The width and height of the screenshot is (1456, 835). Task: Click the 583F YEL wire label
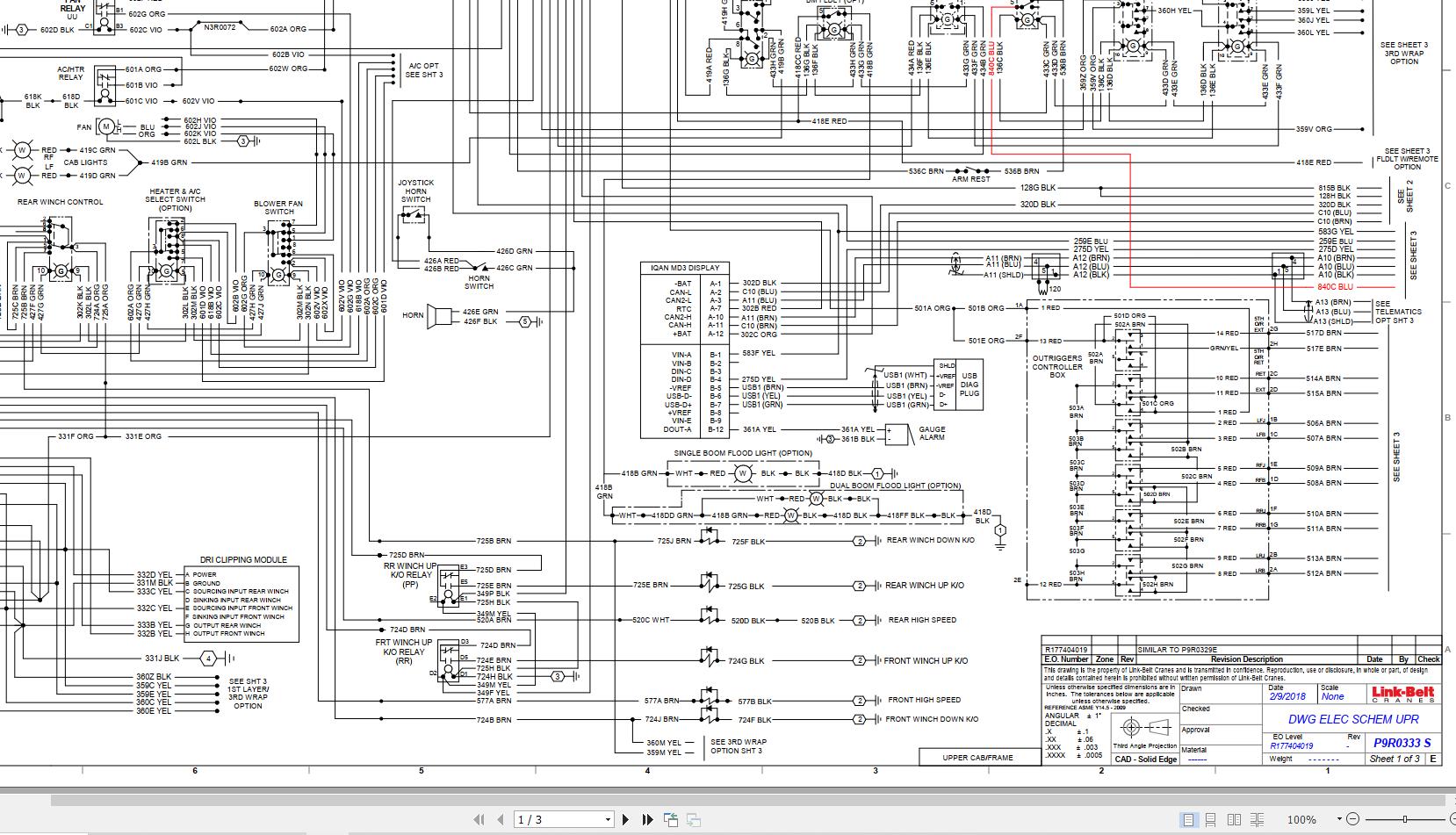pyautogui.click(x=759, y=354)
